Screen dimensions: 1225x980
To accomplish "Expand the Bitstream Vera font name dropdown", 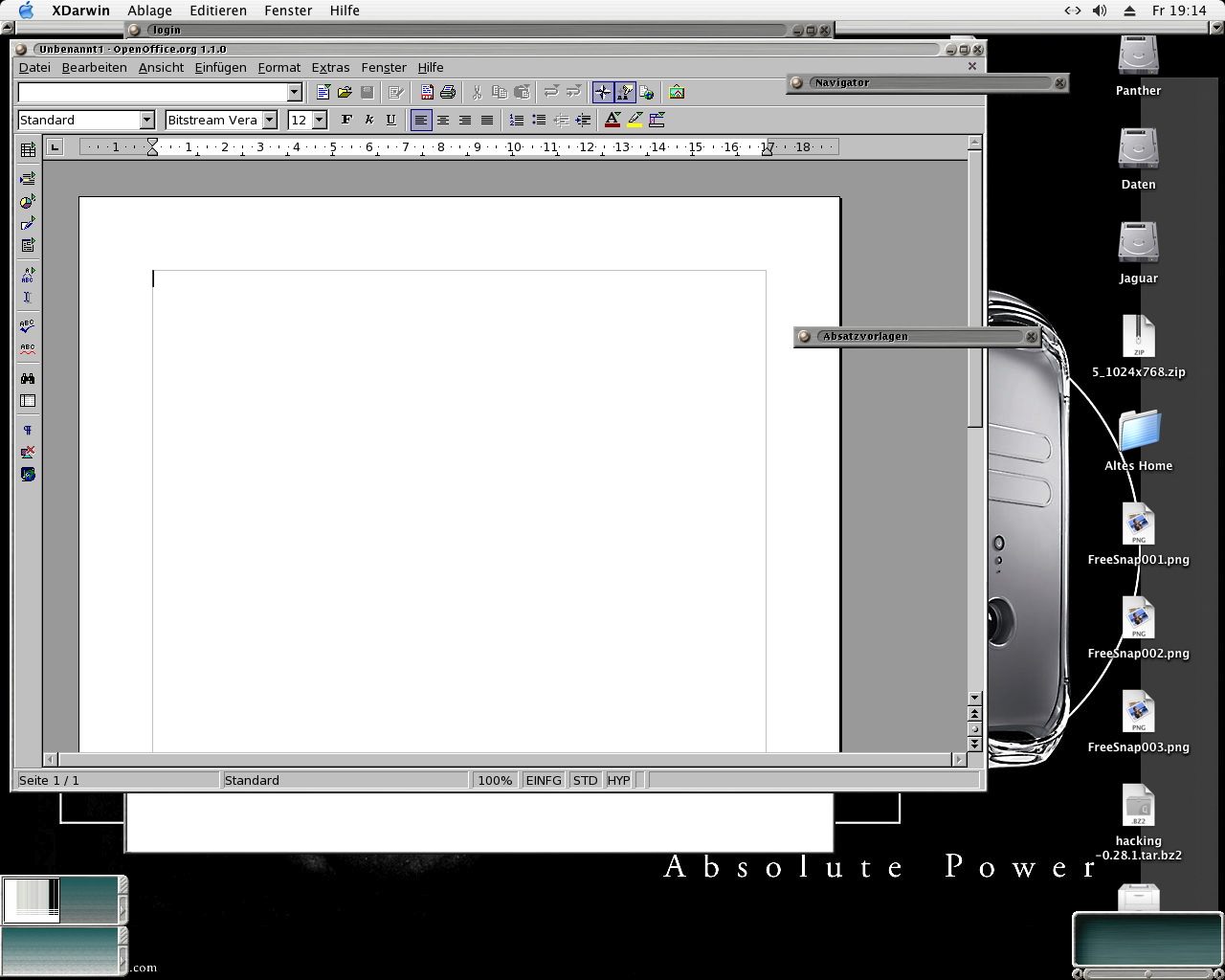I will (x=270, y=121).
